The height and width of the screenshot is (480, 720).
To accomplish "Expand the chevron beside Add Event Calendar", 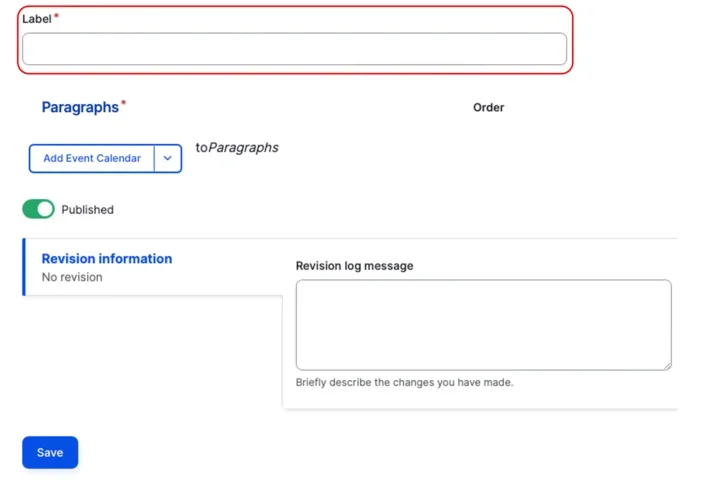I will pyautogui.click(x=168, y=159).
